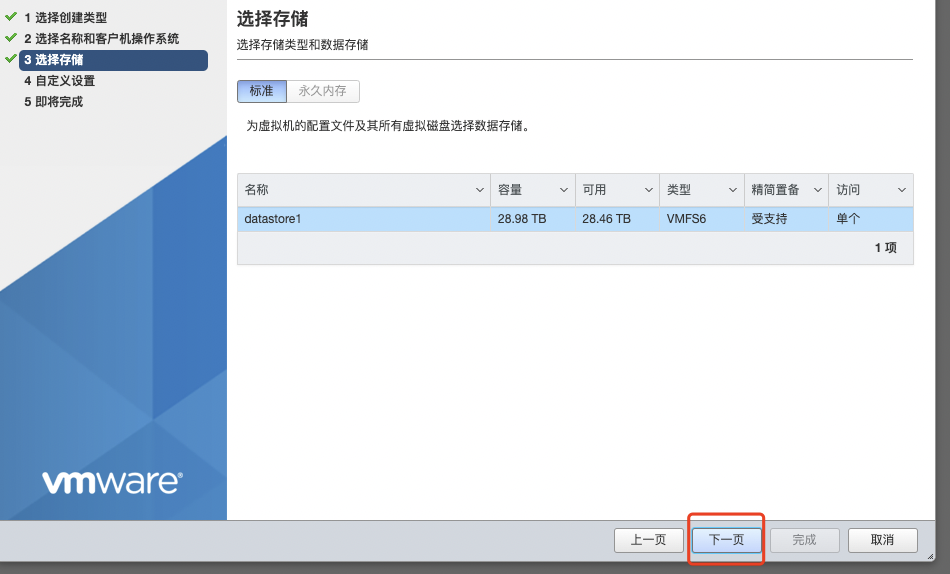Cancel the wizard with 取消
The height and width of the screenshot is (574, 950).
point(882,540)
